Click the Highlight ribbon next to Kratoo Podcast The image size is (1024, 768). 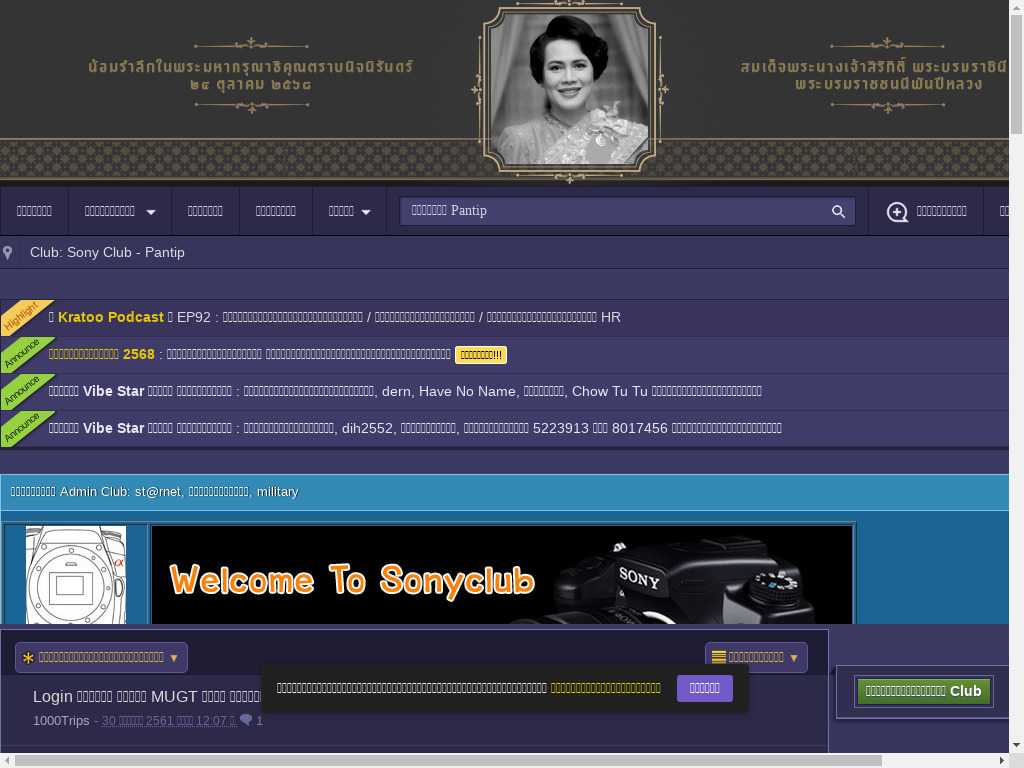[22, 317]
